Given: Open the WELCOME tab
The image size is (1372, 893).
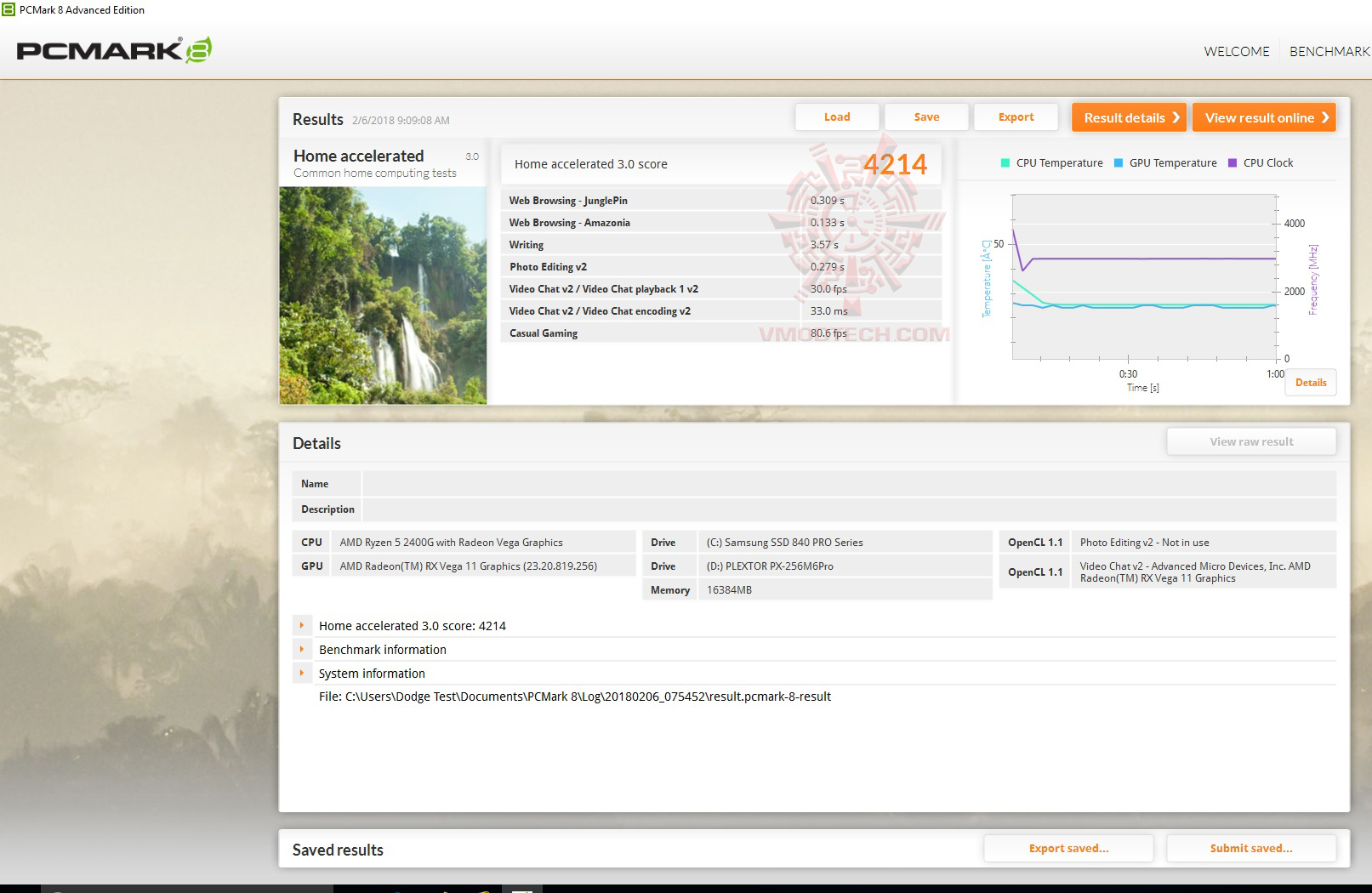Looking at the screenshot, I should click(1236, 51).
